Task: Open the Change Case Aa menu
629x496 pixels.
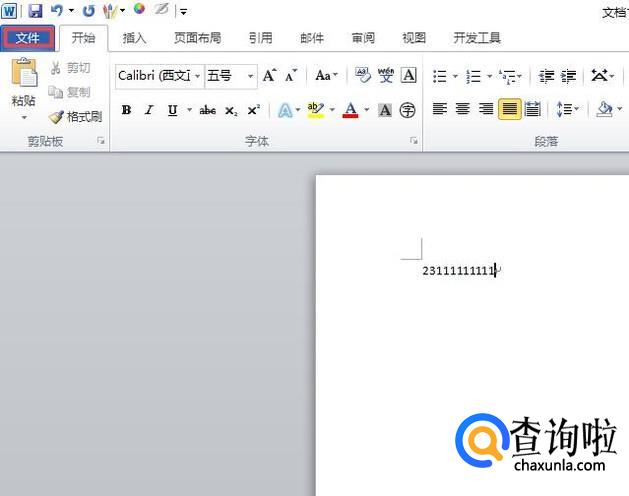Action: [x=326, y=75]
